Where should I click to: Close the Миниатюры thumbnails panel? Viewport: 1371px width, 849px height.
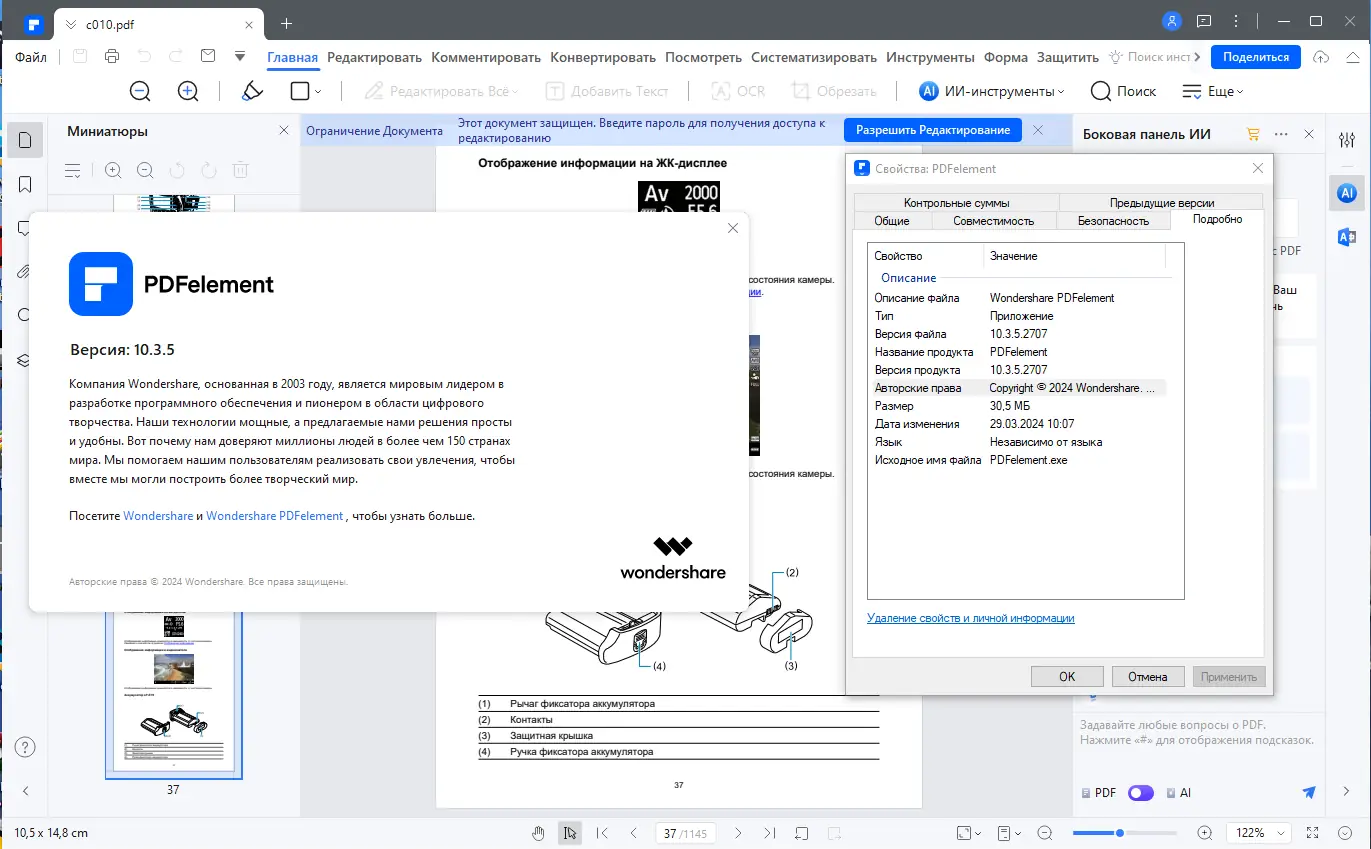click(x=284, y=131)
